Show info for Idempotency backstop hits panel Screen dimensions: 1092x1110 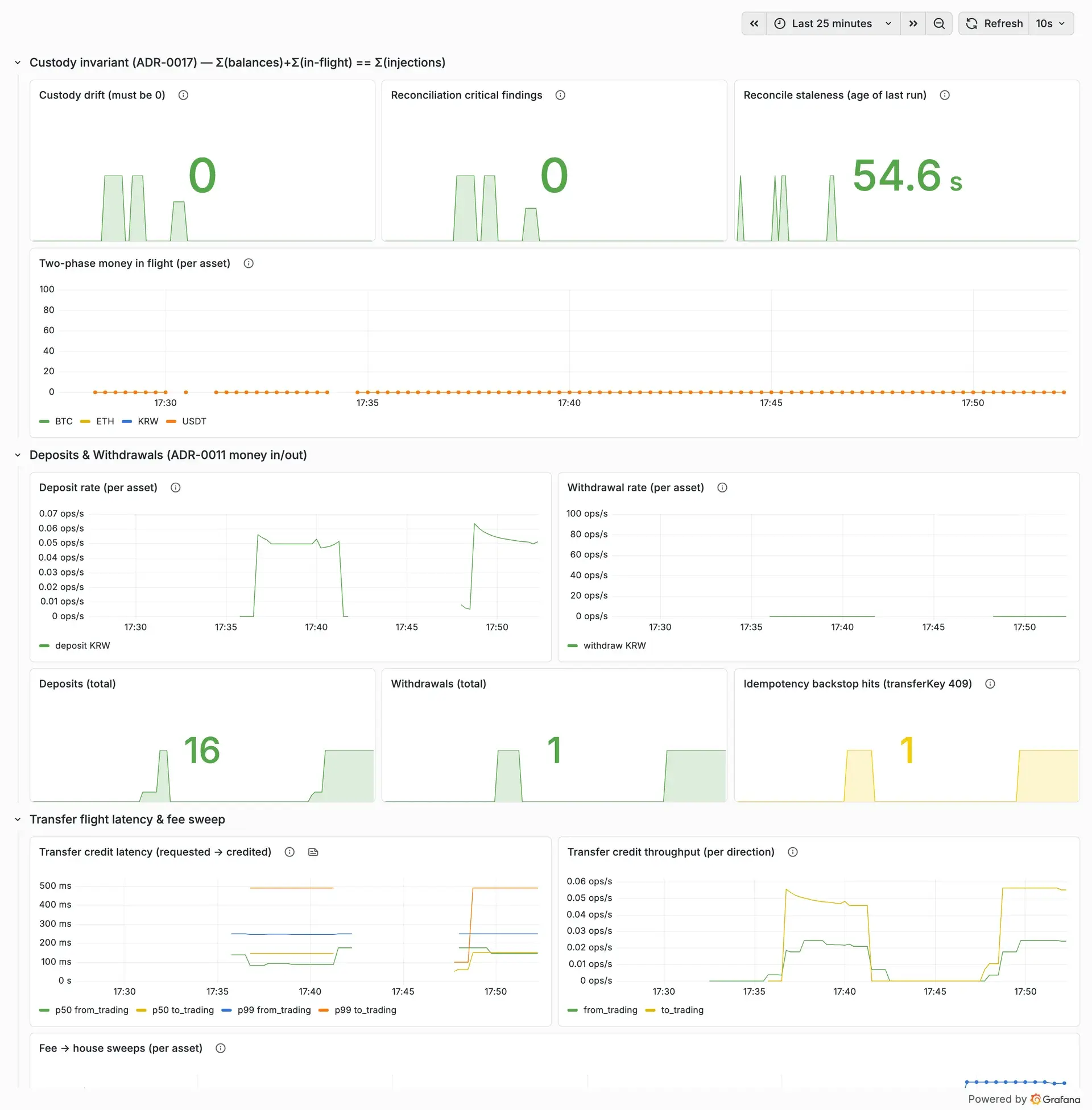pos(990,684)
